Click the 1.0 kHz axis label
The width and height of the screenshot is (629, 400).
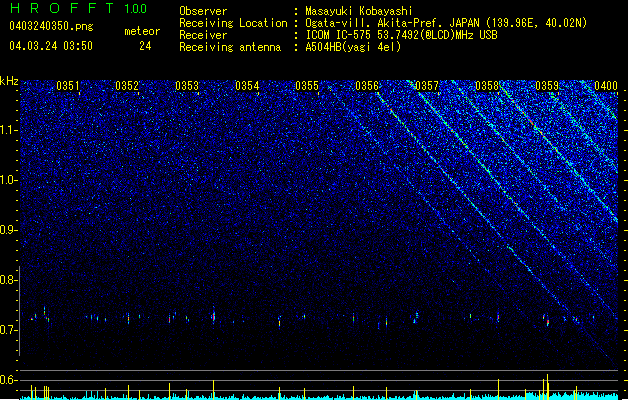pyautogui.click(x=9, y=180)
